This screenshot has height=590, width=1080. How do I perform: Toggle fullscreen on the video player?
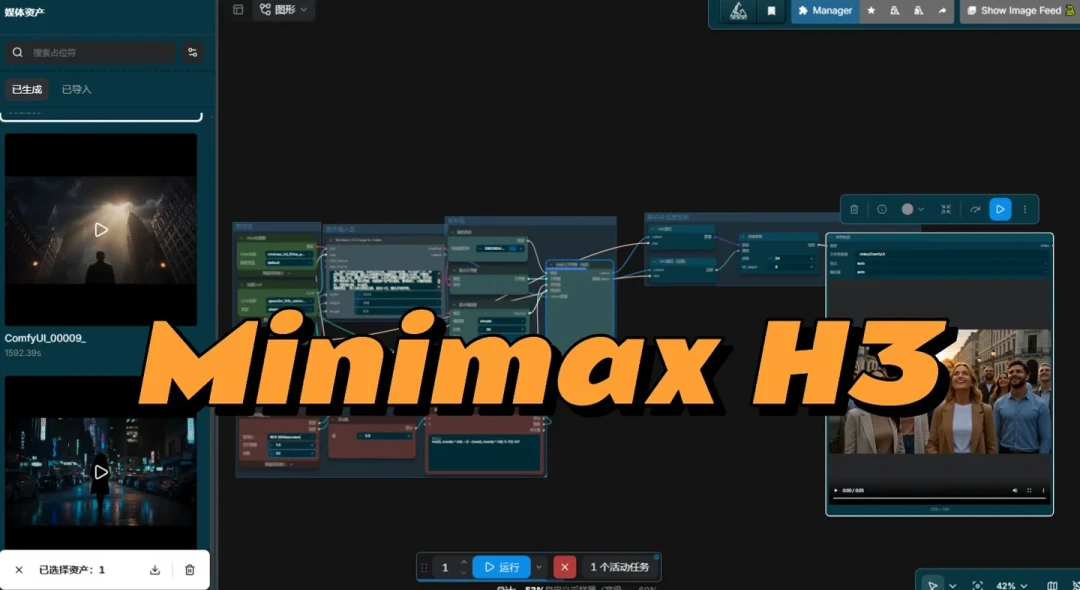click(x=1029, y=490)
